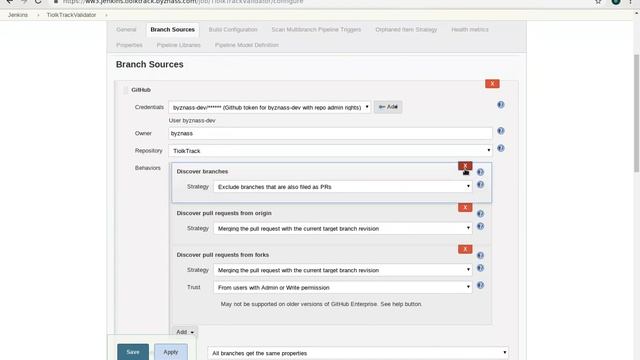The image size is (640, 360).
Task: Reload the browser page
Action: (x=38, y=2)
